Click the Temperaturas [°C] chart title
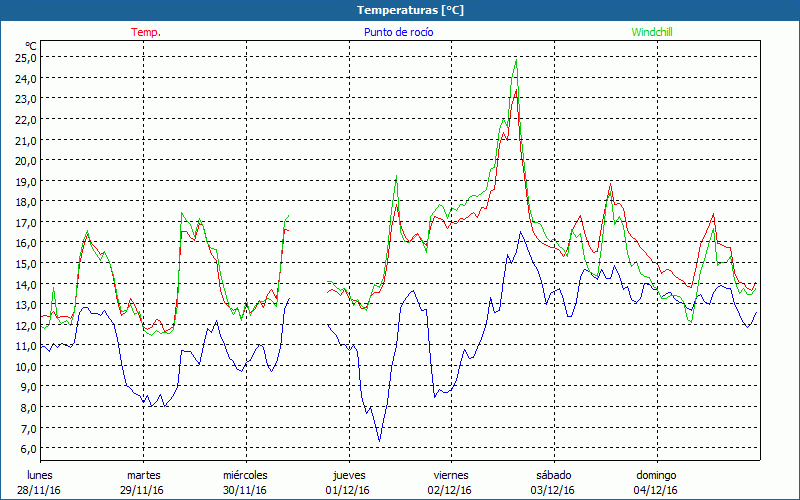800x500 pixels. (410, 10)
